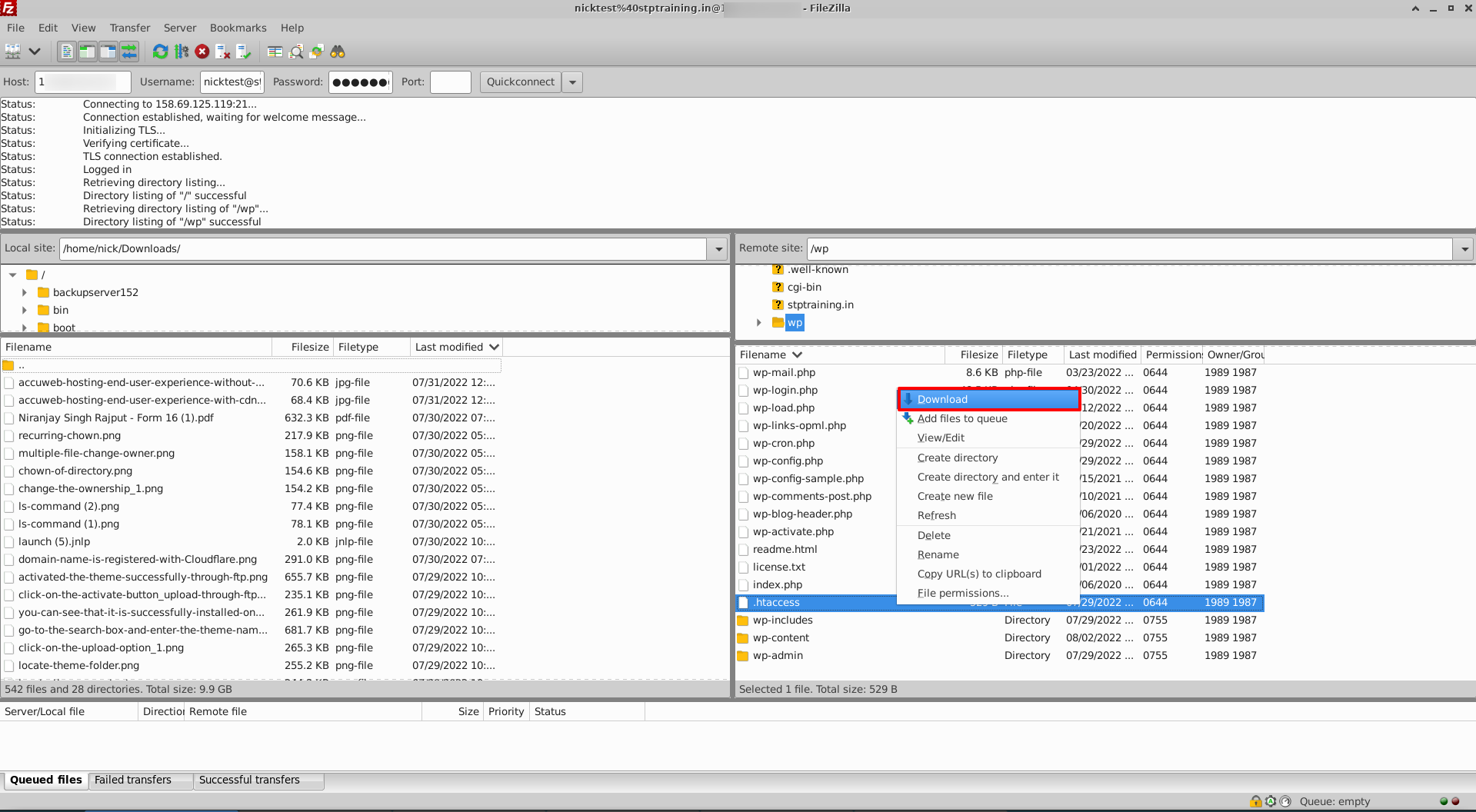The width and height of the screenshot is (1476, 812).
Task: Expand the bin folder tree node
Action: [25, 310]
